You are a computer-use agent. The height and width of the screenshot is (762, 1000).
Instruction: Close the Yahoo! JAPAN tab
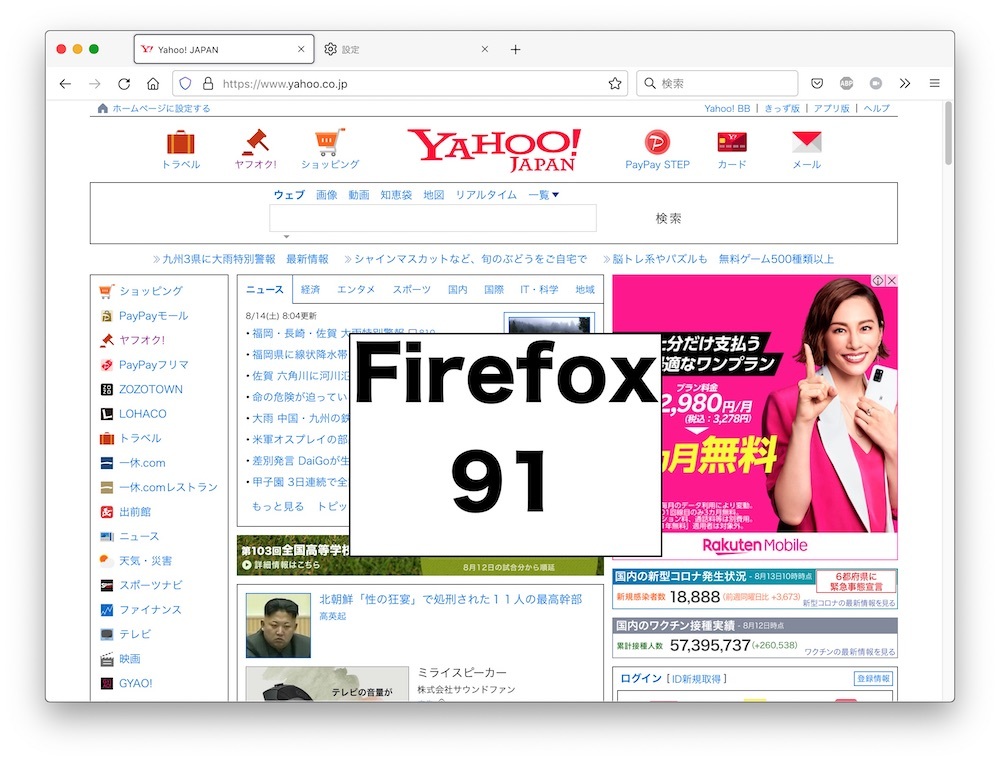click(301, 49)
